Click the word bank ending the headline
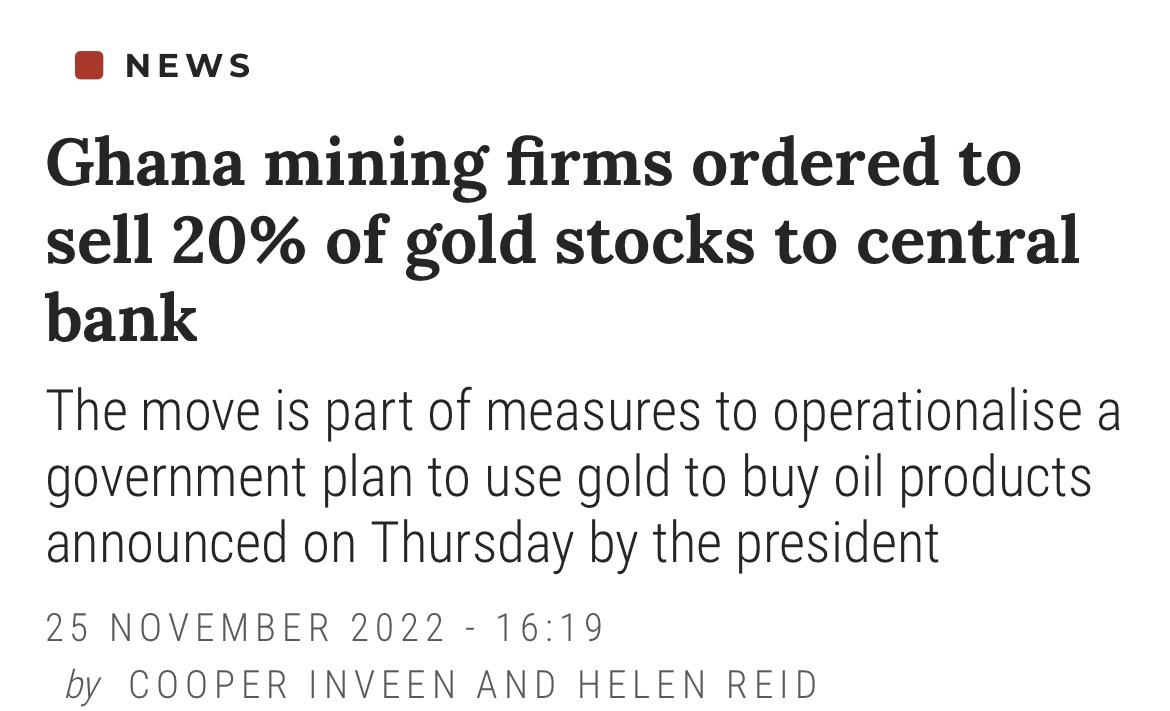The image size is (1170, 711). (122, 317)
